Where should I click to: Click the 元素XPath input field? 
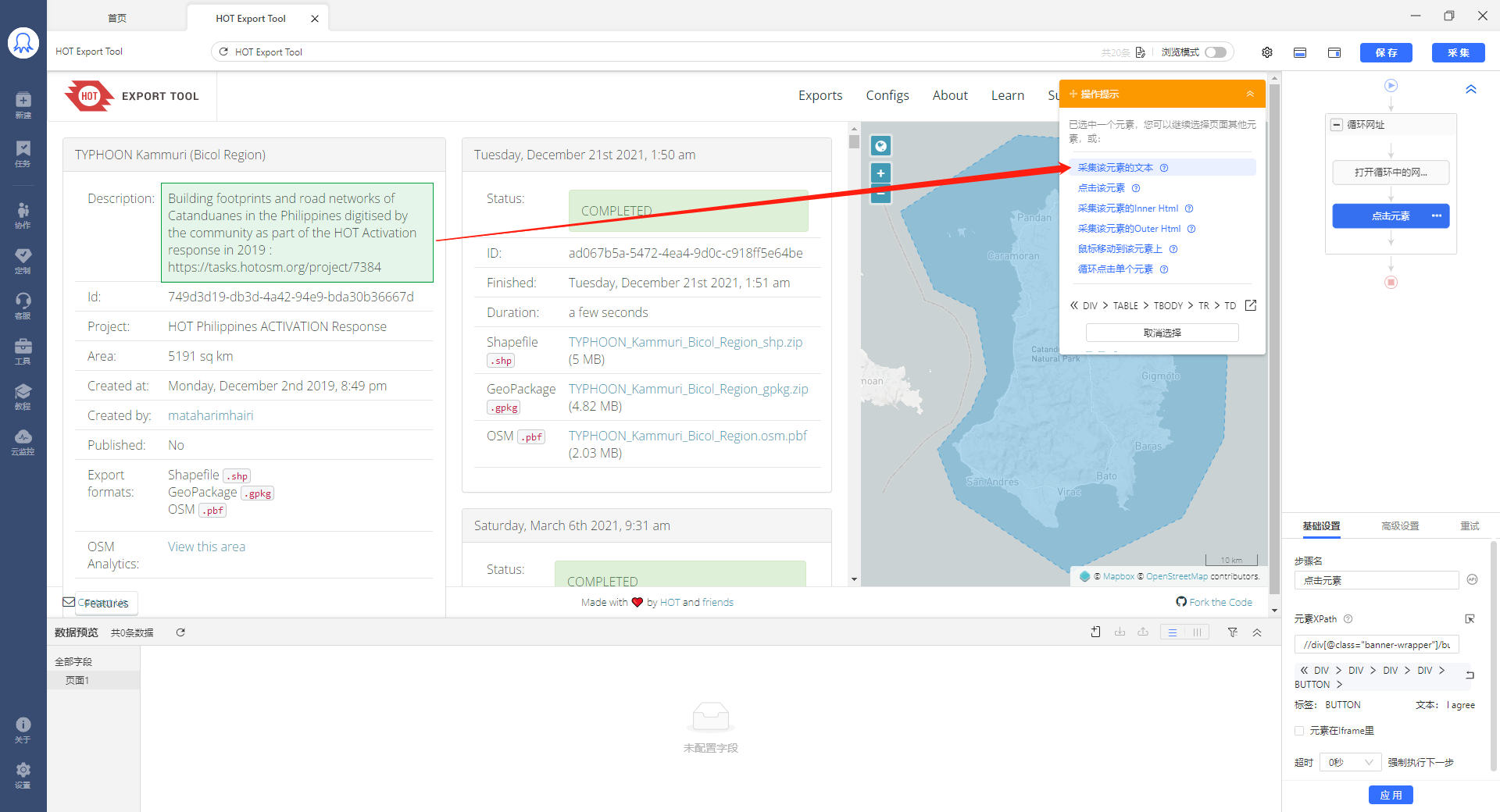pyautogui.click(x=1377, y=645)
